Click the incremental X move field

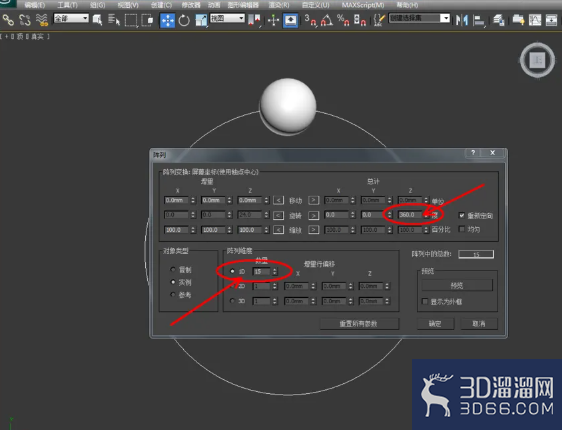tap(176, 200)
